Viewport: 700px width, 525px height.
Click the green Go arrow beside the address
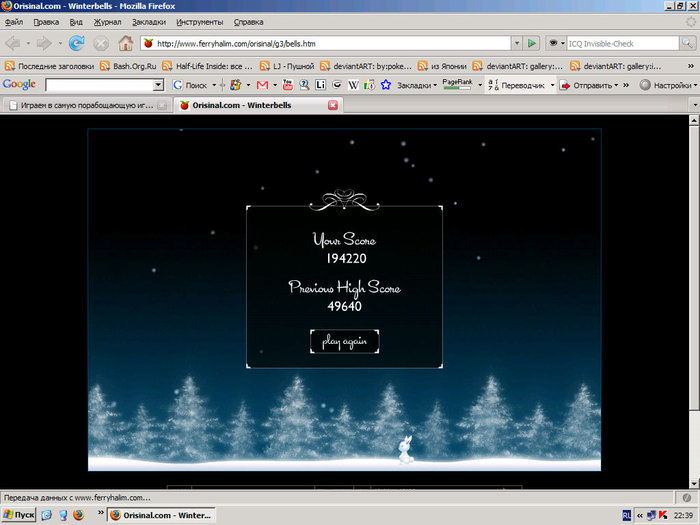tap(531, 43)
